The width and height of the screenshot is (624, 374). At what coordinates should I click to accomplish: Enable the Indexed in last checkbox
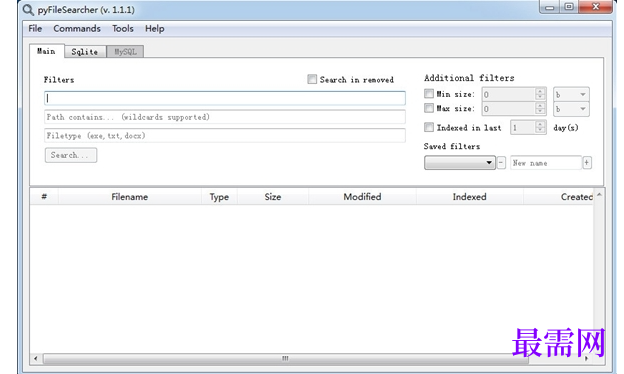(x=429, y=127)
